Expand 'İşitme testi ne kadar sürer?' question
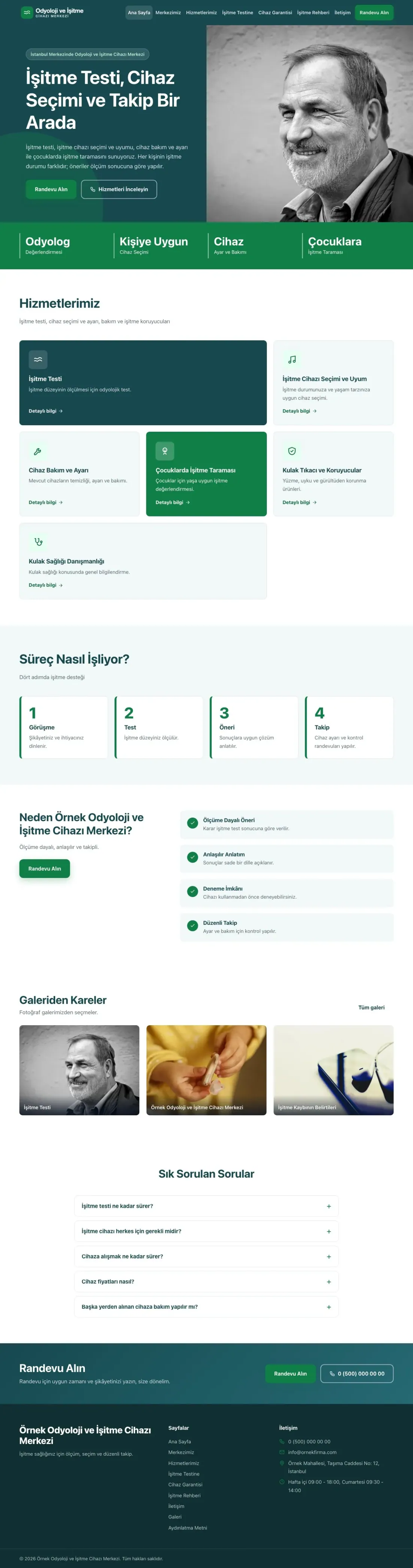 point(206,1206)
